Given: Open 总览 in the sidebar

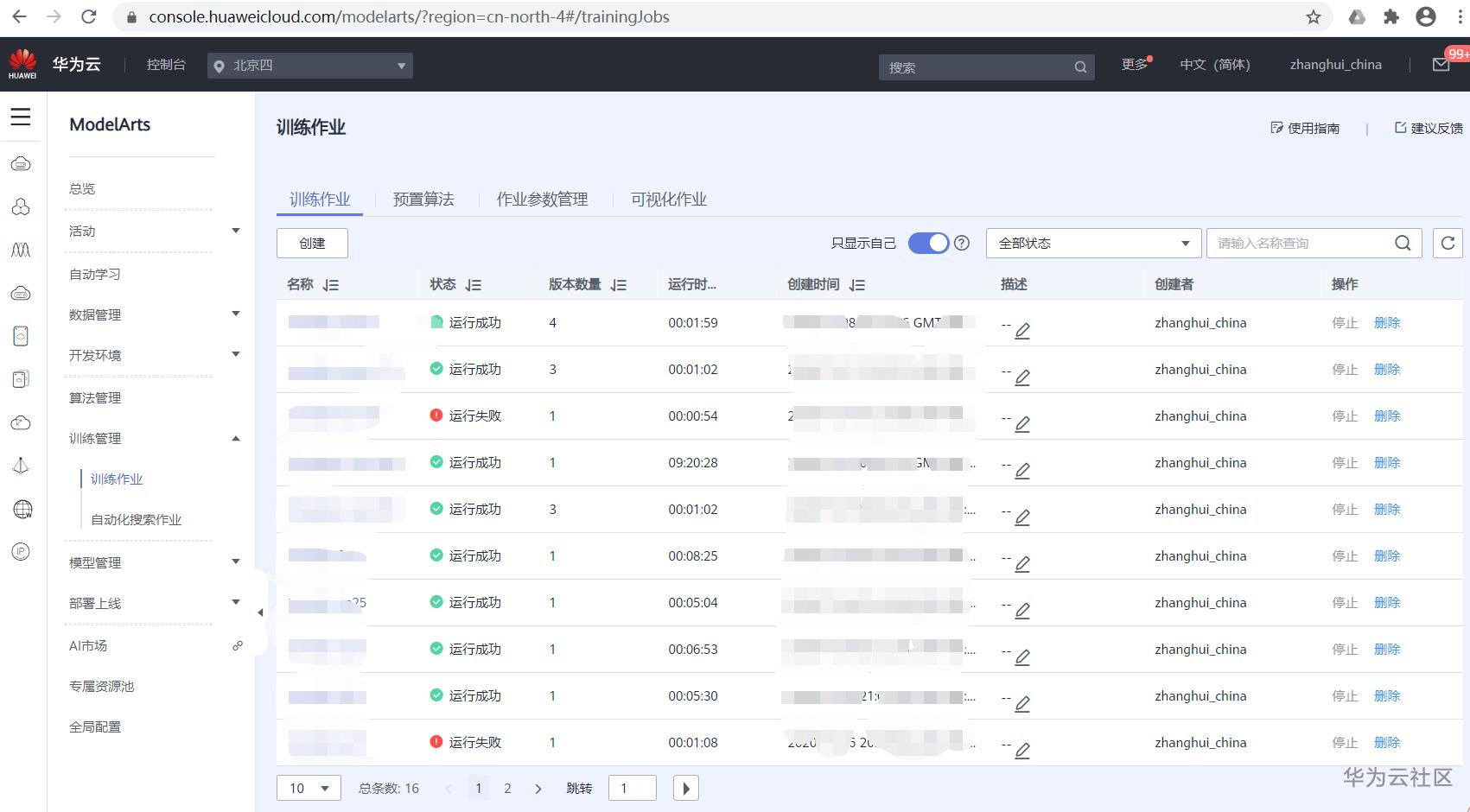Looking at the screenshot, I should 82,189.
